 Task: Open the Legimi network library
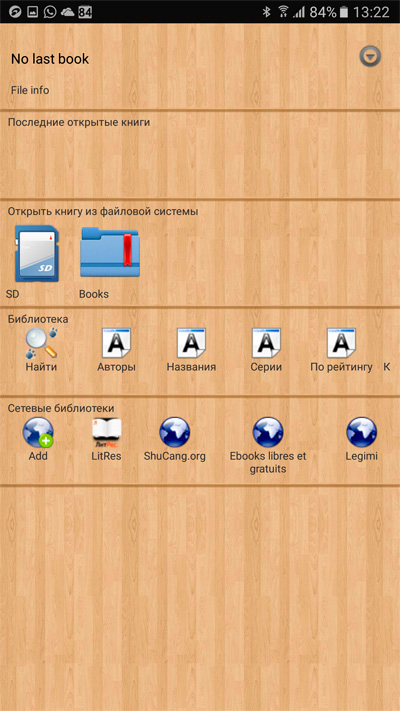pyautogui.click(x=361, y=433)
